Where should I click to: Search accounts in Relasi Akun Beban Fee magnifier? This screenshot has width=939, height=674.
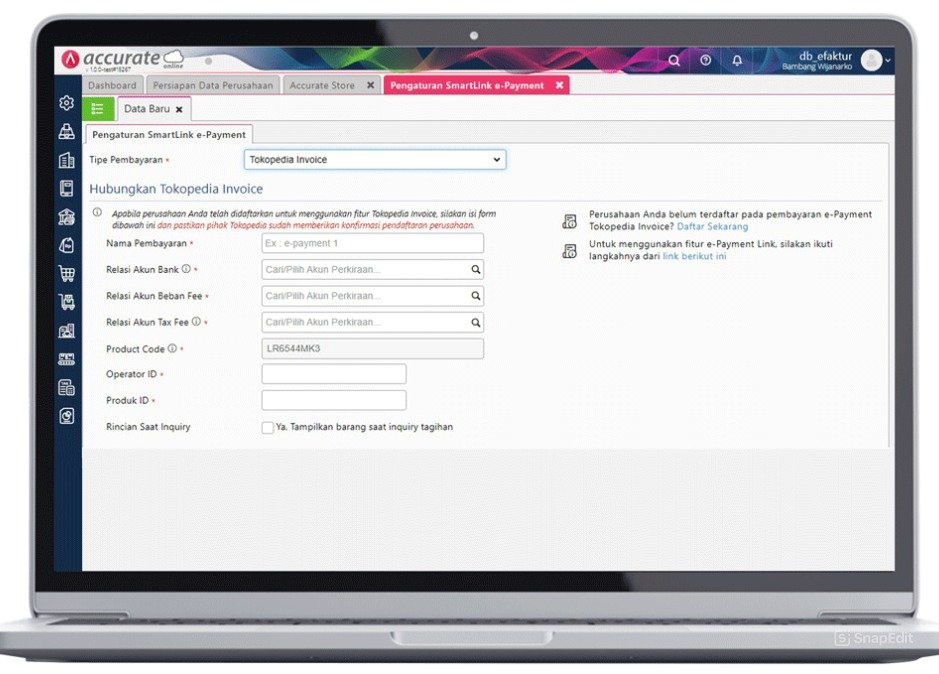tap(475, 296)
